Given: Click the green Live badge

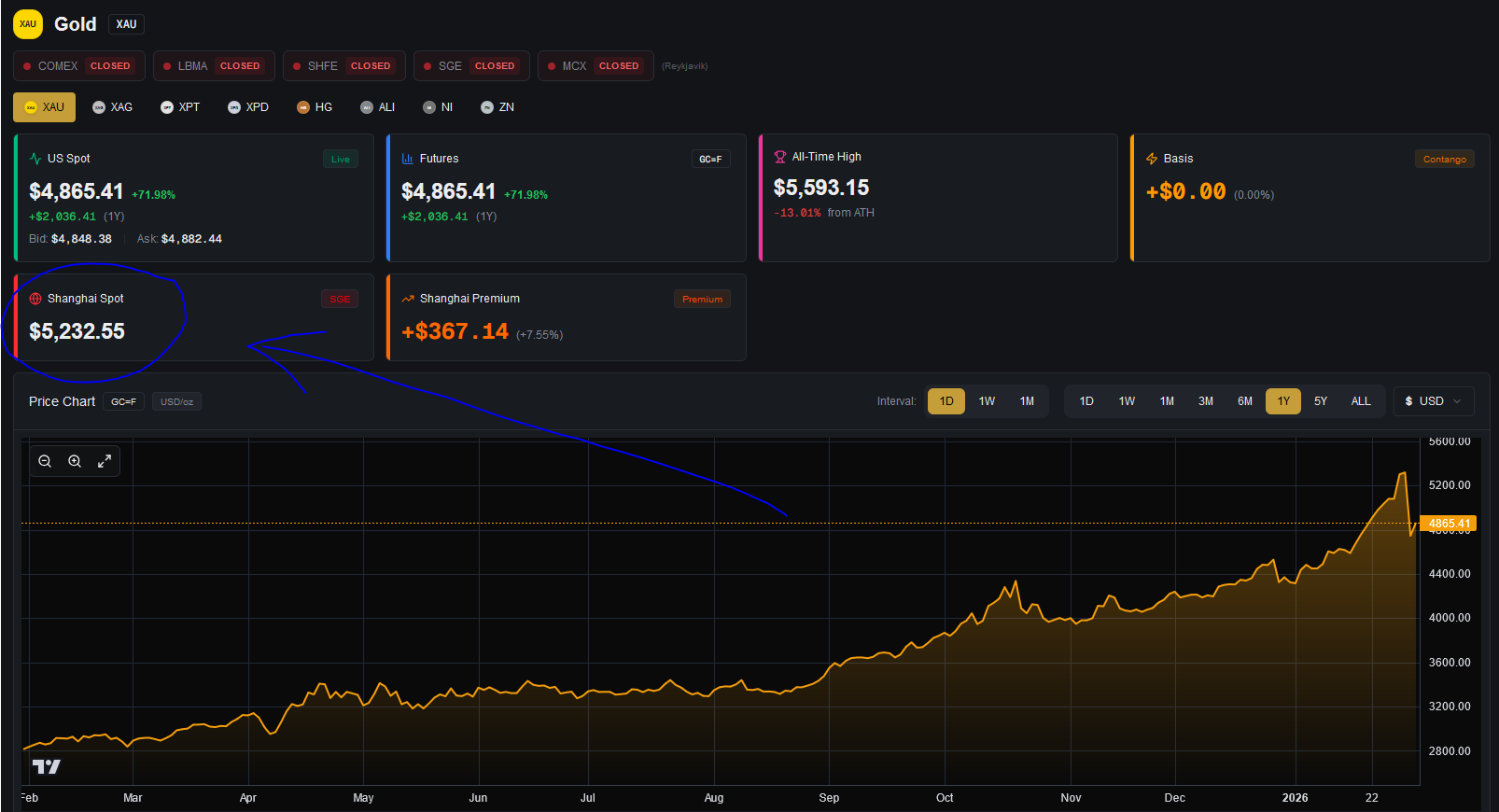Looking at the screenshot, I should 341,160.
